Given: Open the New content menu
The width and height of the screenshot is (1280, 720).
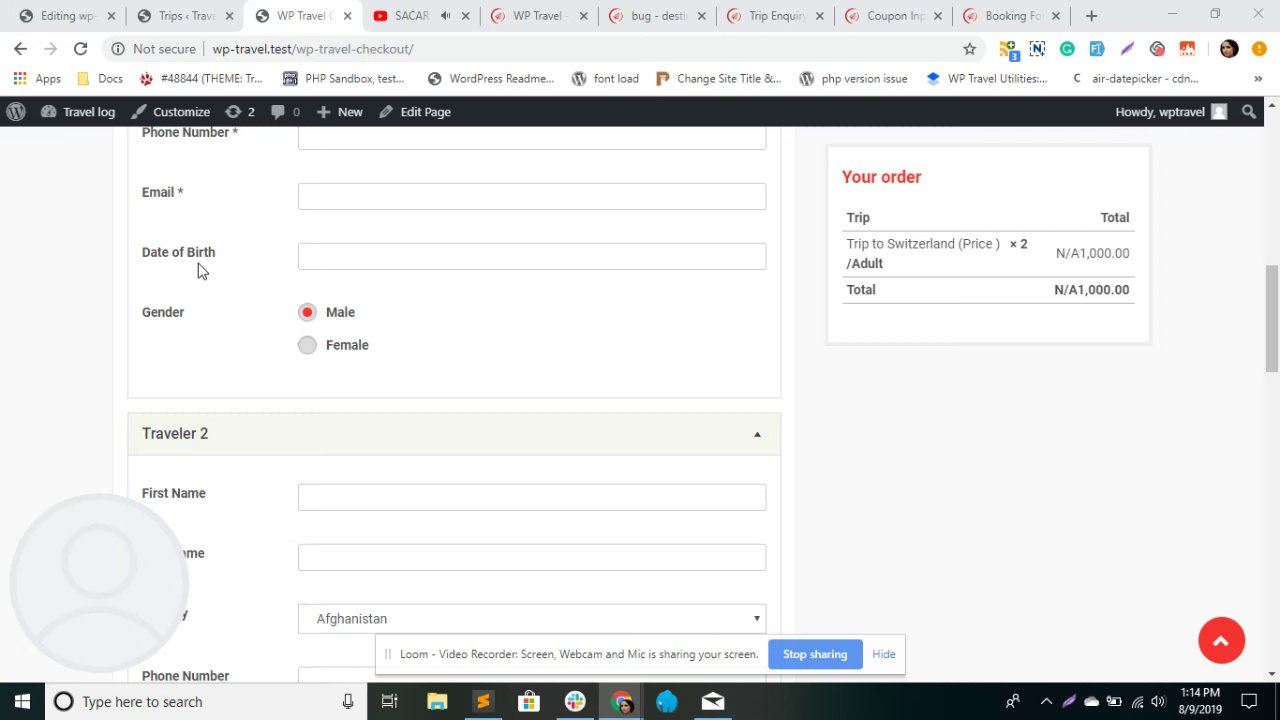Looking at the screenshot, I should 339,112.
